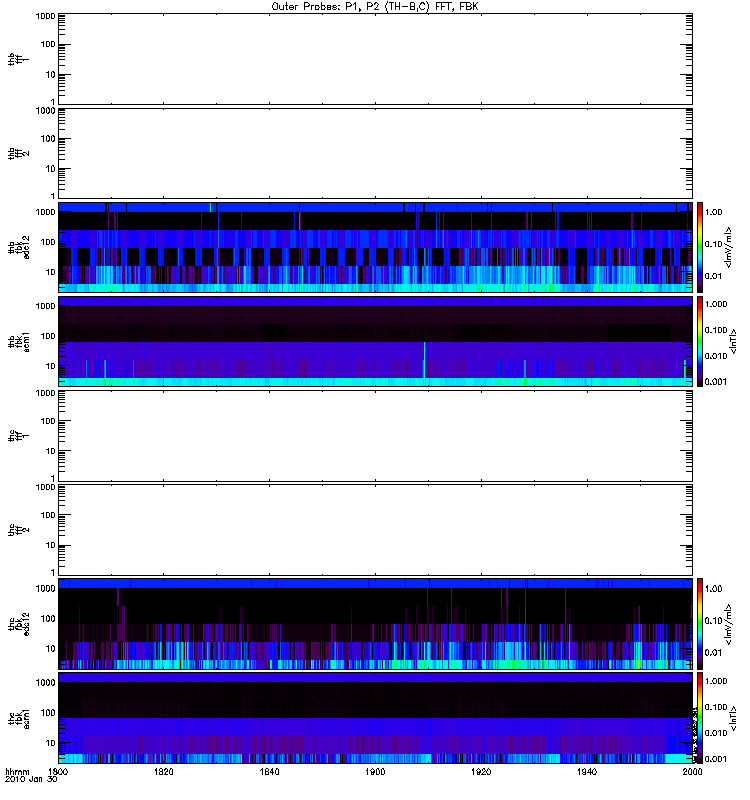Click the '1940' time axis label
750x800 pixels.
pos(587,772)
